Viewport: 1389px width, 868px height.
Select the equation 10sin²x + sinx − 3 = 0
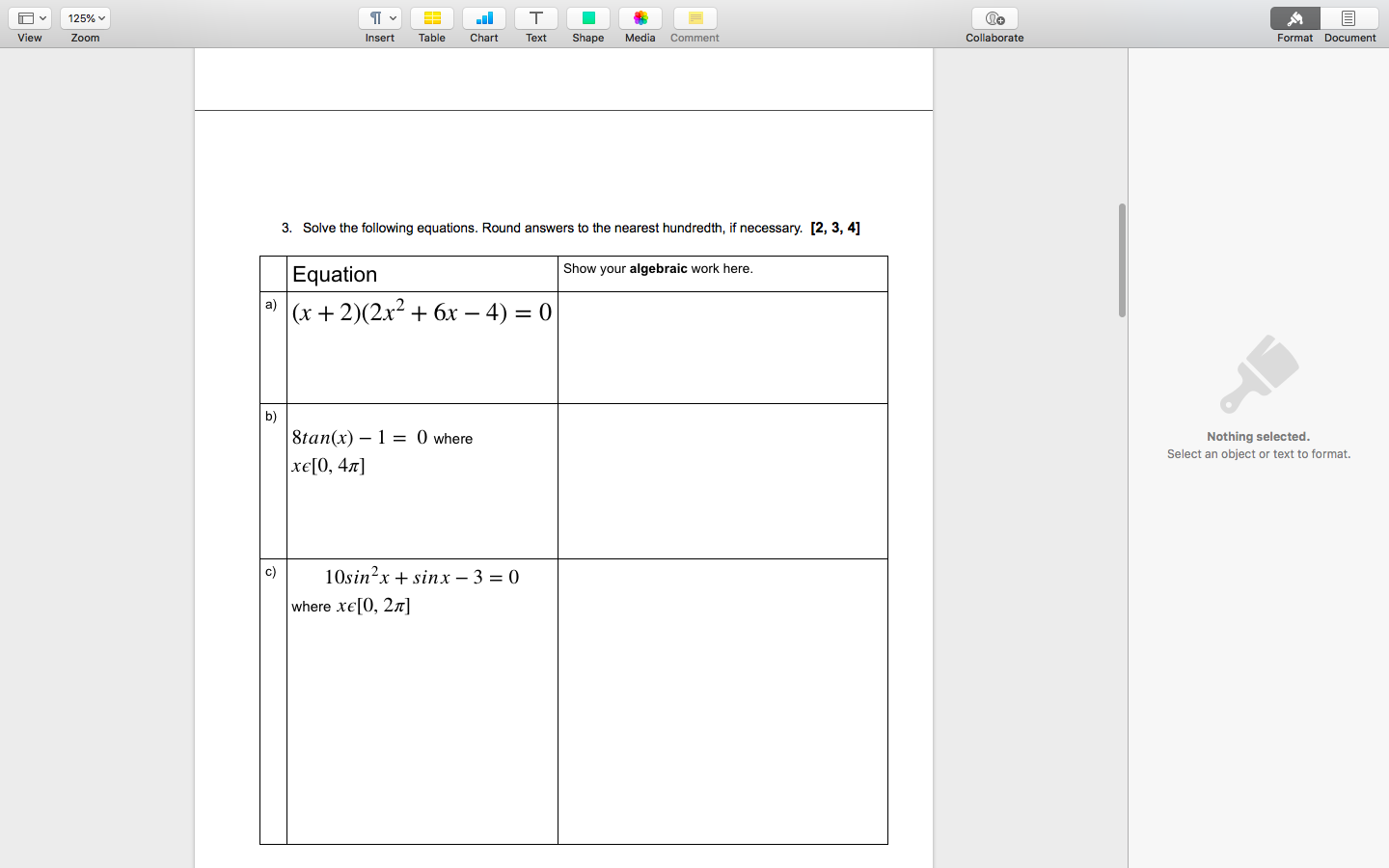[422, 577]
